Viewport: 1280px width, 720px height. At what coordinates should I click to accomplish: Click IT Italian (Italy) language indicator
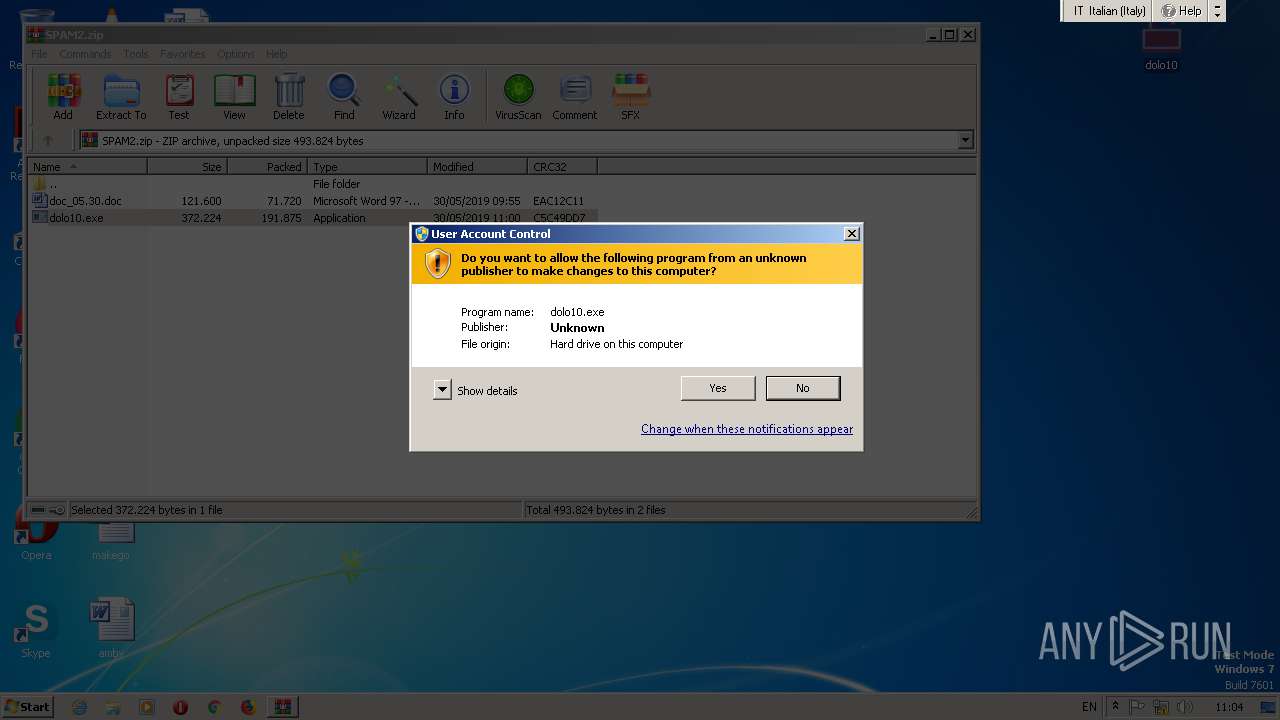point(1109,11)
